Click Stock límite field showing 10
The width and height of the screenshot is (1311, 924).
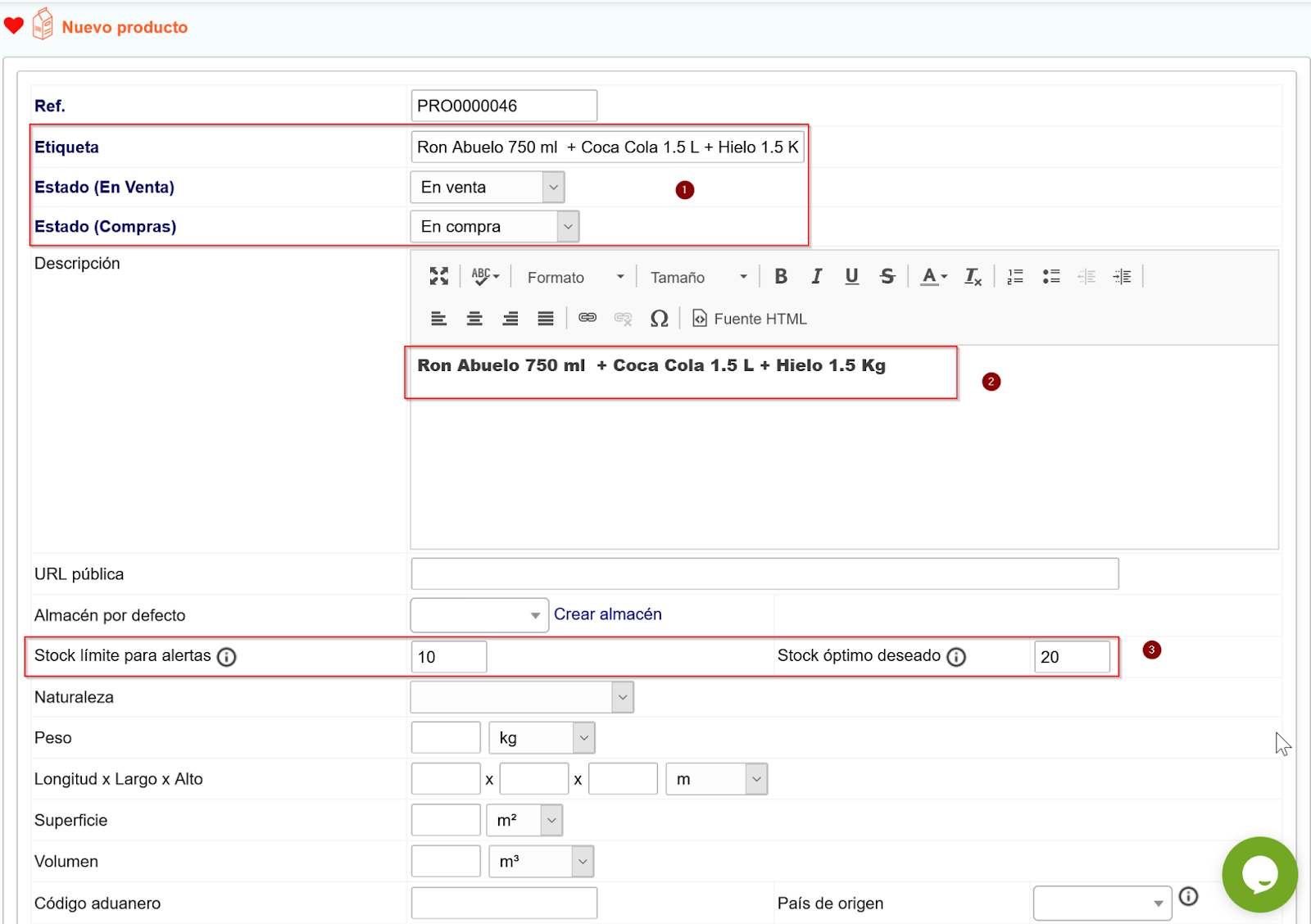pos(449,656)
